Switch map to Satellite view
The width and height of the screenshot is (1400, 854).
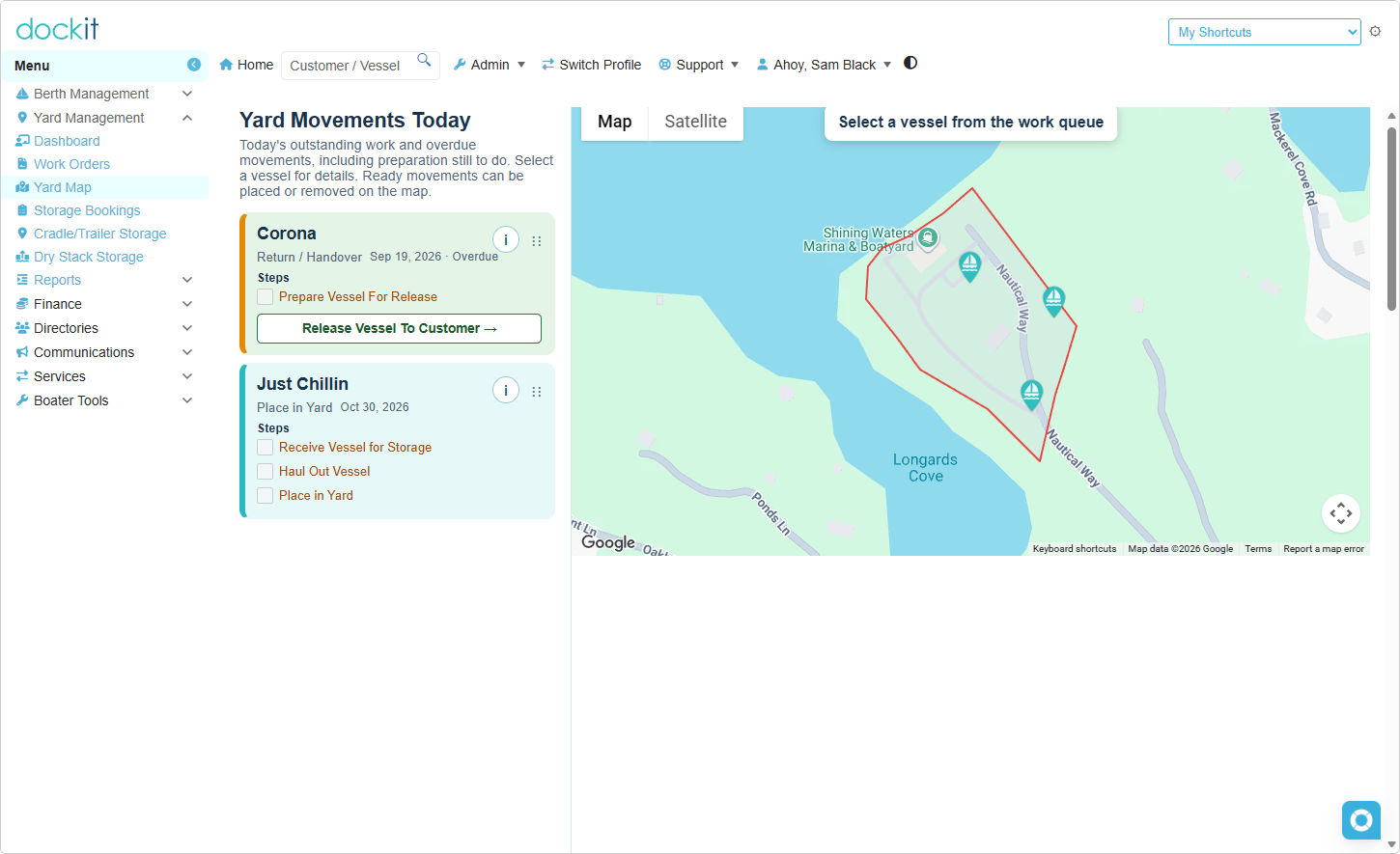pos(695,122)
